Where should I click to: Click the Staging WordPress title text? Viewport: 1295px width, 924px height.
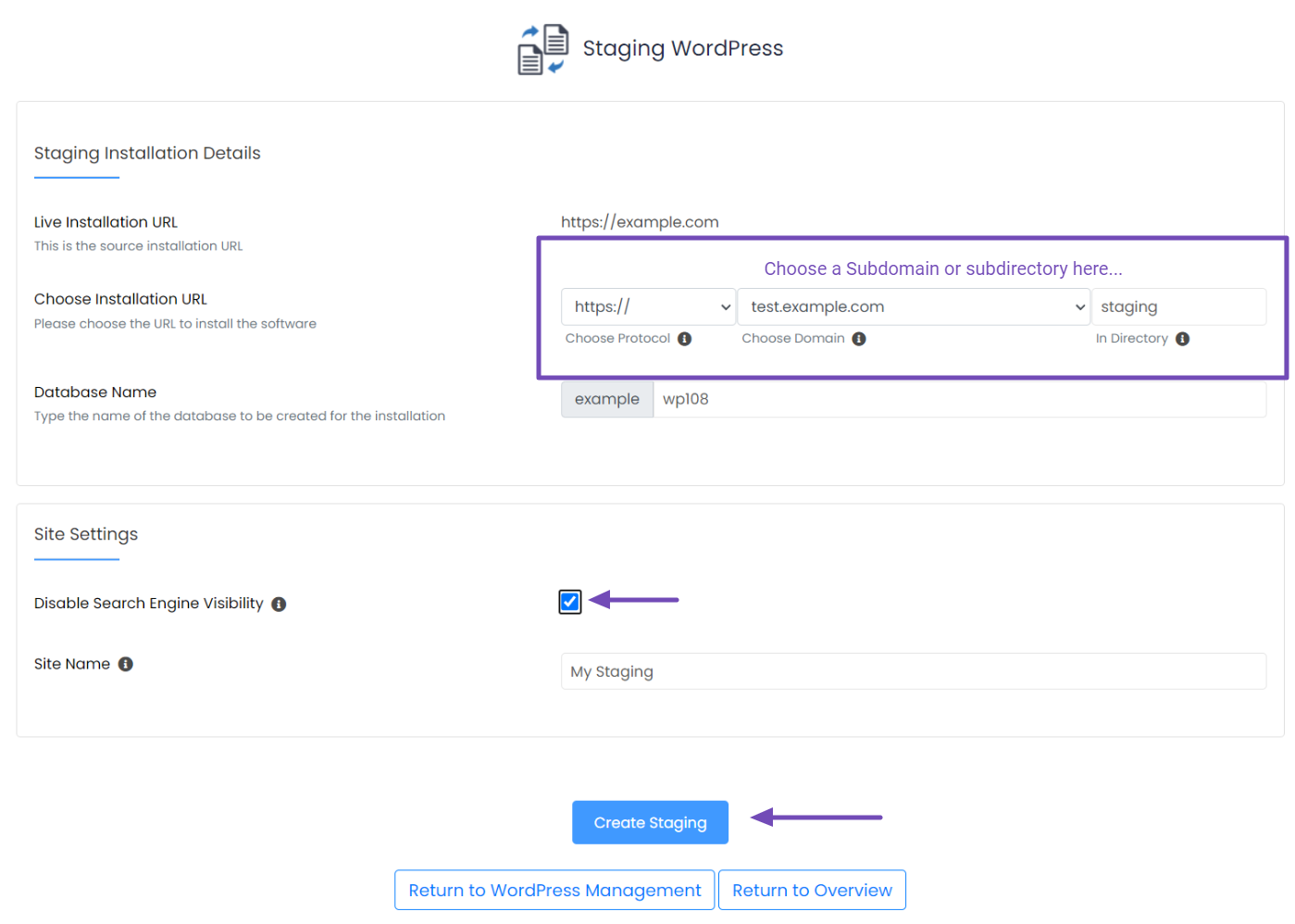pyautogui.click(x=683, y=48)
